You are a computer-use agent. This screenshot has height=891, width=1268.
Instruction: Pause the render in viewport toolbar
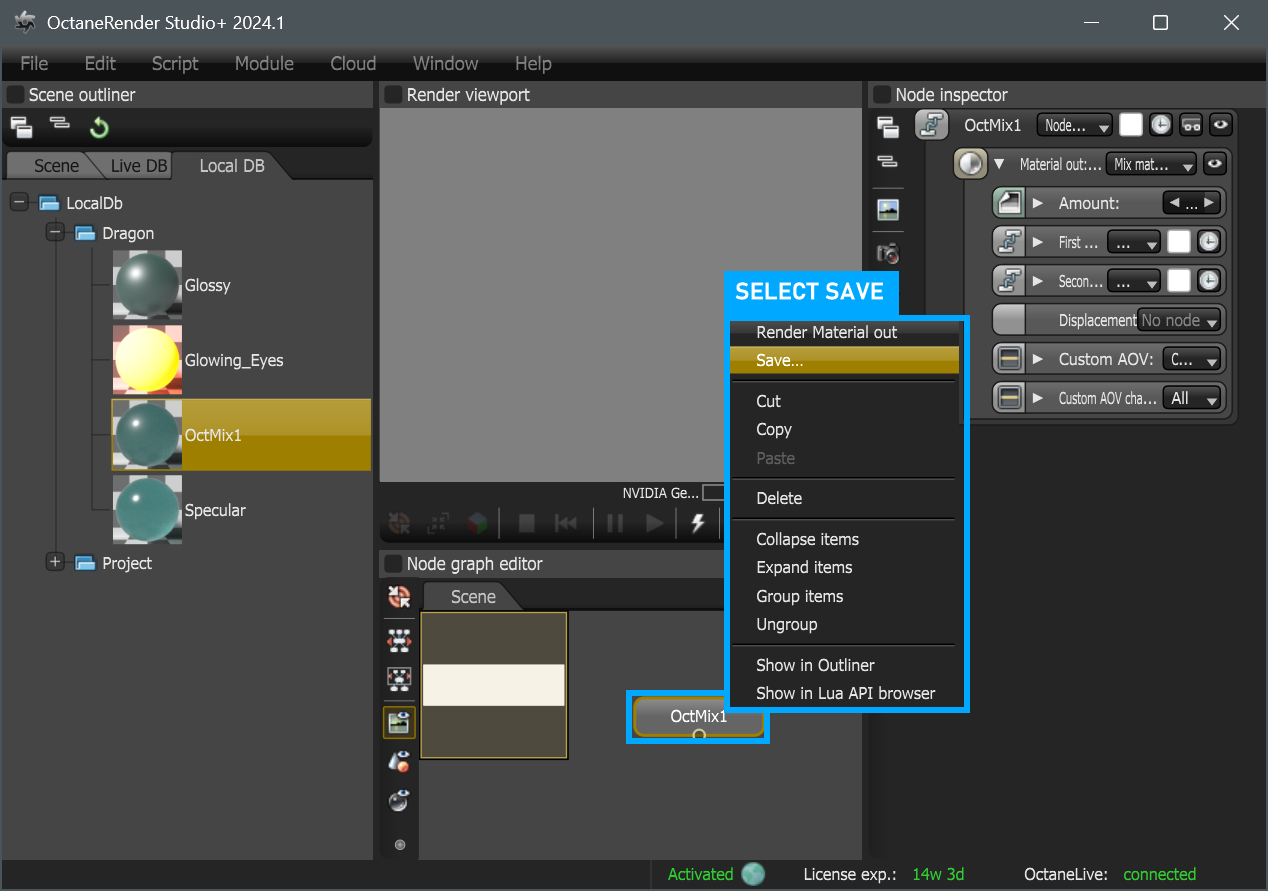[x=615, y=522]
